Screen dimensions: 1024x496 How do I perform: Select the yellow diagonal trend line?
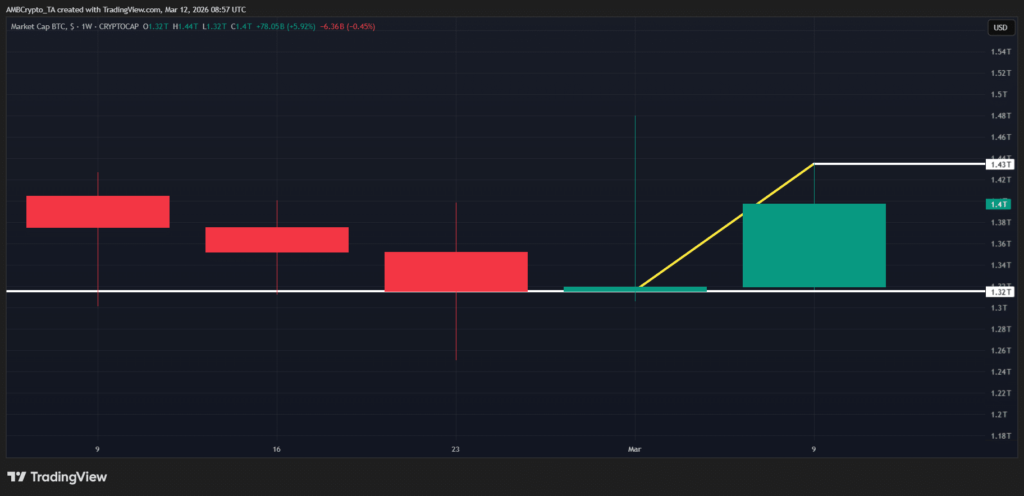click(x=726, y=226)
